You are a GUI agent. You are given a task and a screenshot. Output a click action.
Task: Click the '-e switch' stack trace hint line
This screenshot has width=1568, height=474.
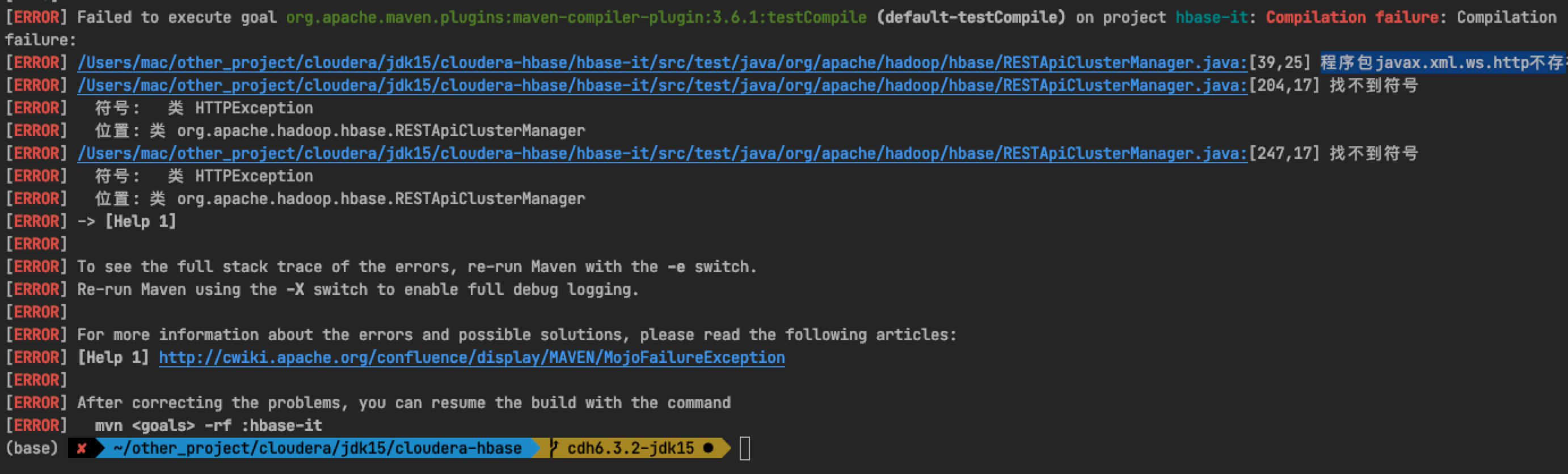click(416, 266)
